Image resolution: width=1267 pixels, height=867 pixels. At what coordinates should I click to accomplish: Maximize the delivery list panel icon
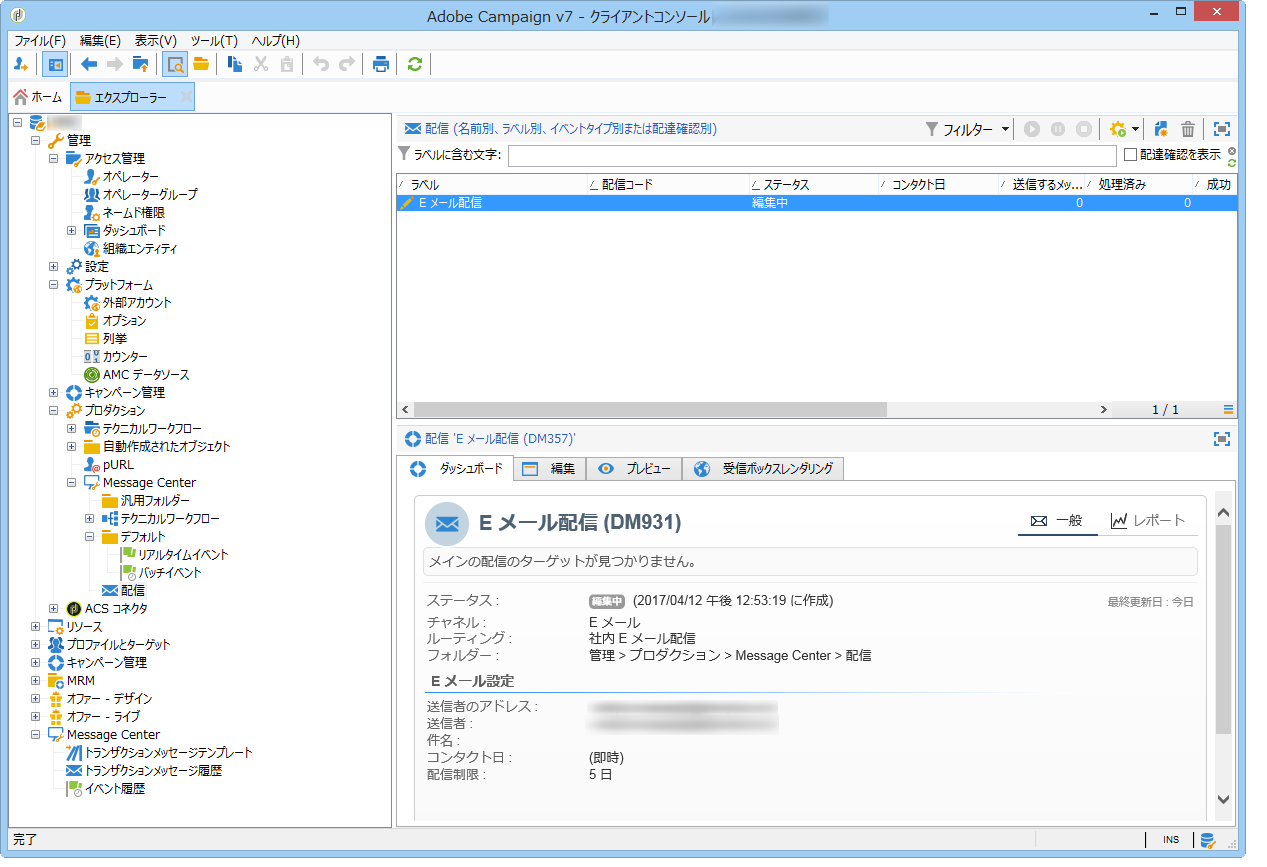point(1221,129)
